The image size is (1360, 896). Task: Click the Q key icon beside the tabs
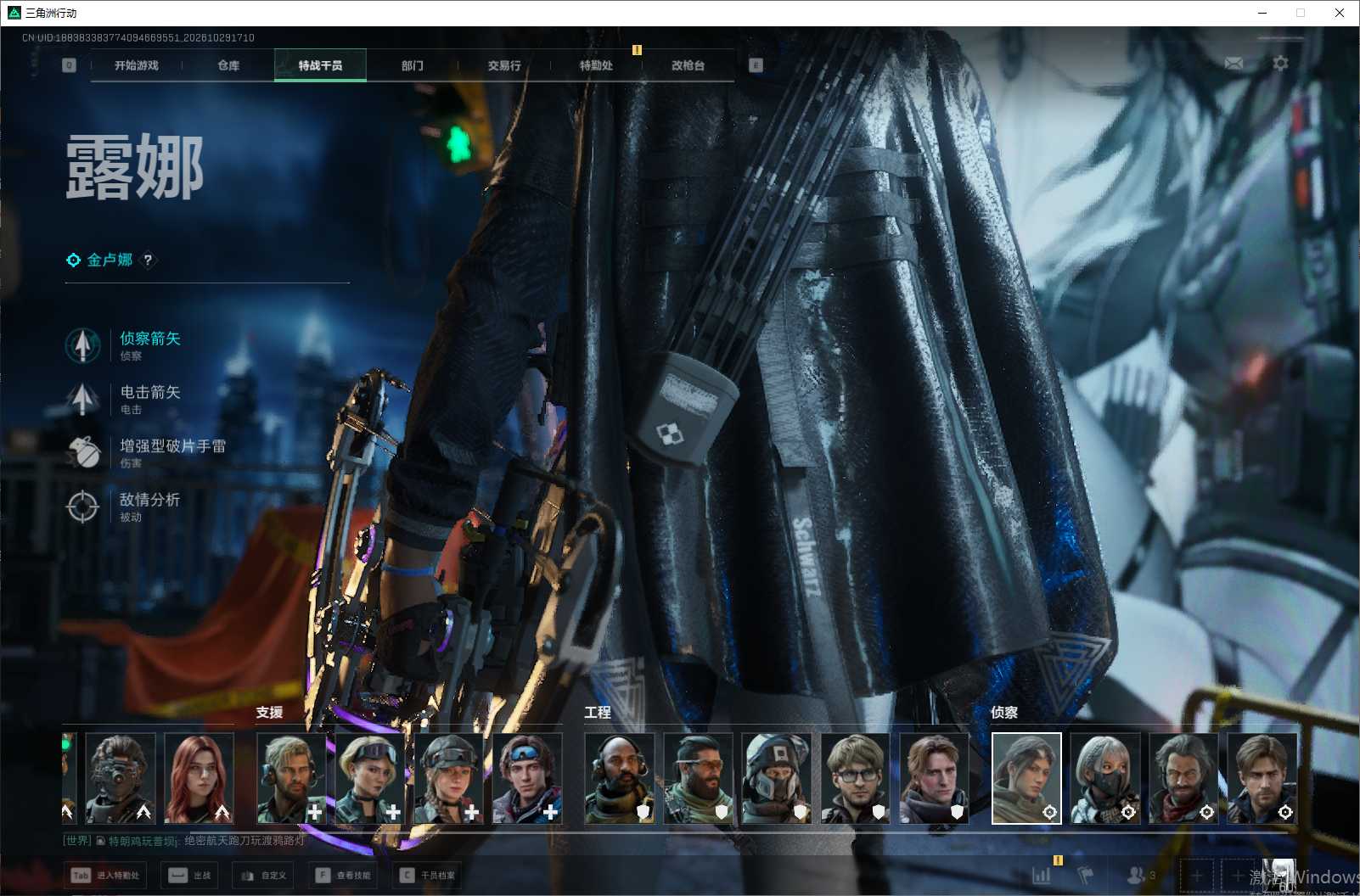pyautogui.click(x=70, y=65)
